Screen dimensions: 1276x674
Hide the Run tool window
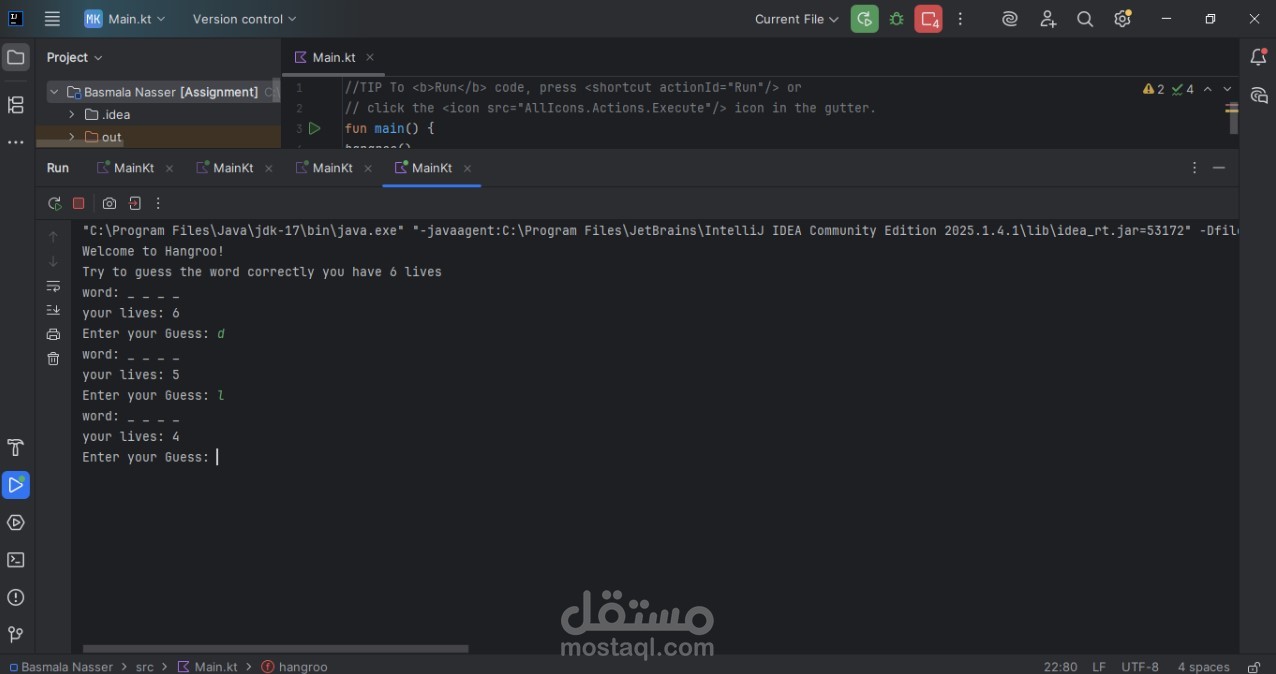pyautogui.click(x=1219, y=168)
